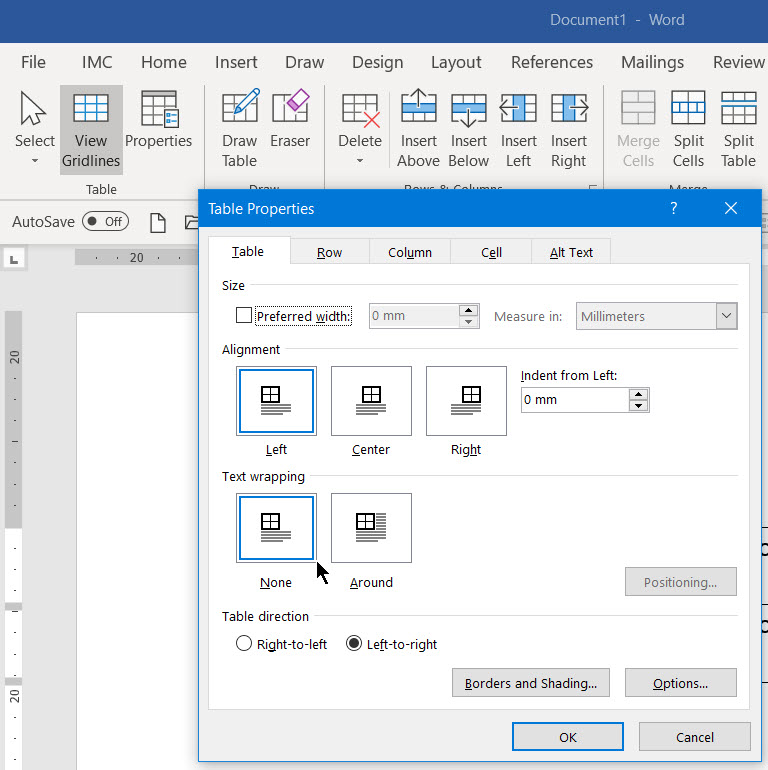Switch to the Alt Text tab

coord(571,252)
